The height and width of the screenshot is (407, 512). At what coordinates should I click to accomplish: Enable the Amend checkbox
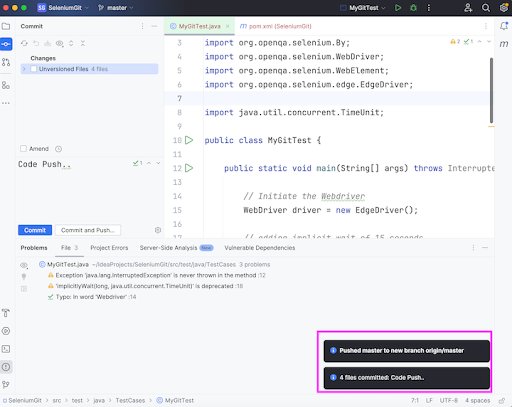pos(23,148)
